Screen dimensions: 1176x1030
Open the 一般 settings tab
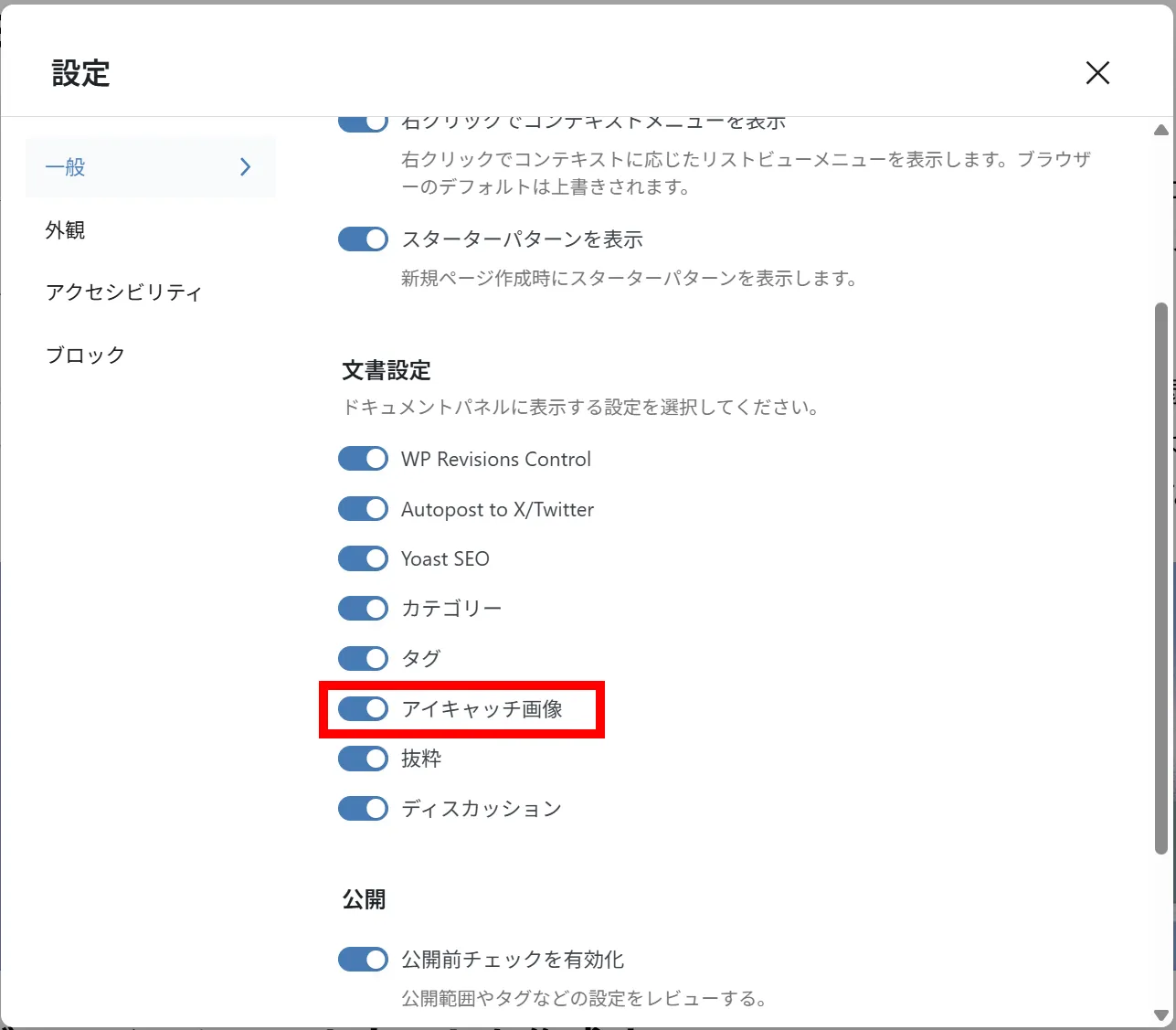tap(66, 167)
